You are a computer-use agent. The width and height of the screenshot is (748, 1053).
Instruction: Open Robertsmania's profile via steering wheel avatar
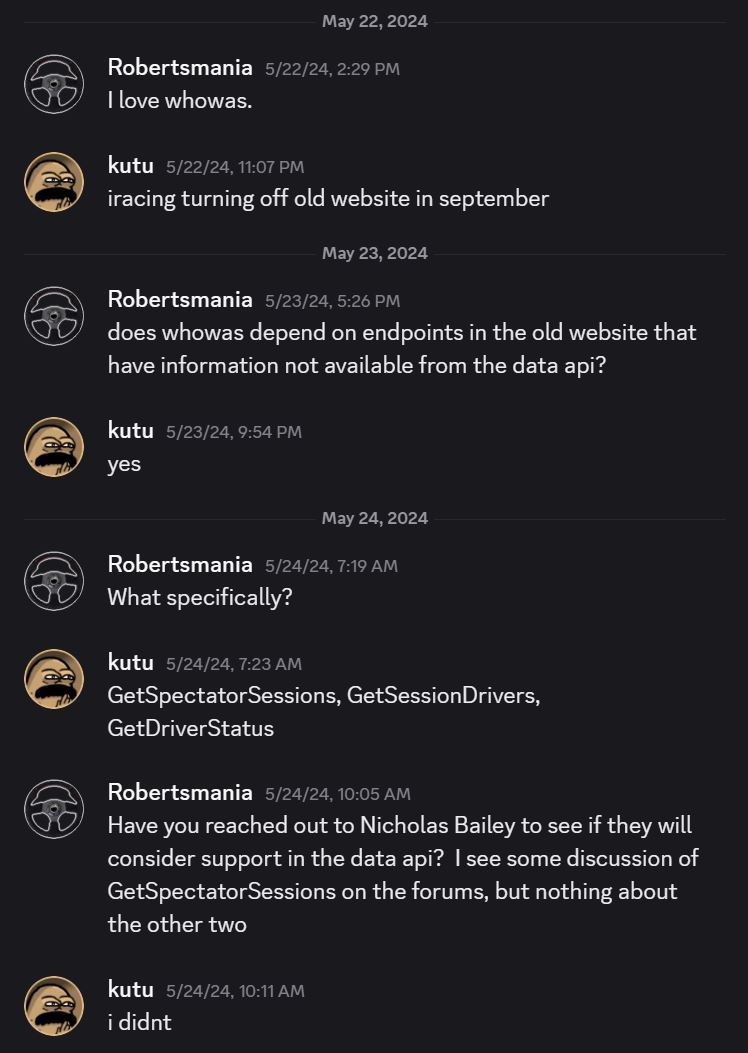click(x=54, y=84)
